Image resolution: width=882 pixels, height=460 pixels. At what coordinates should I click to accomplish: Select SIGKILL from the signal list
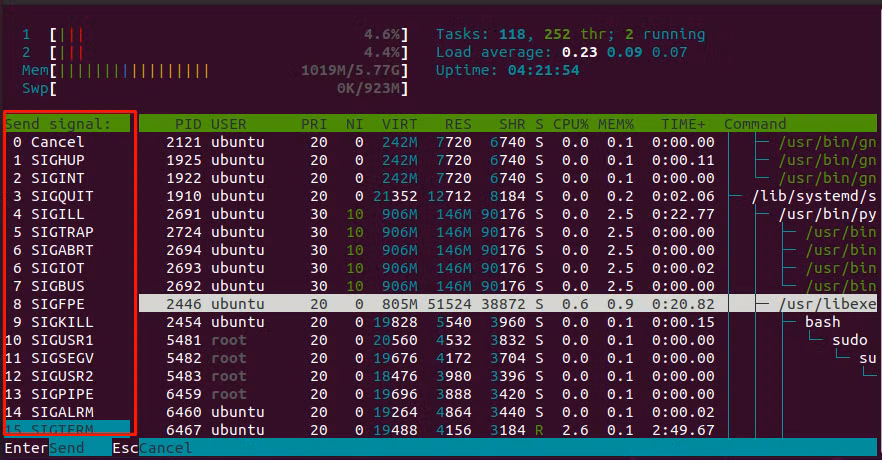68,322
